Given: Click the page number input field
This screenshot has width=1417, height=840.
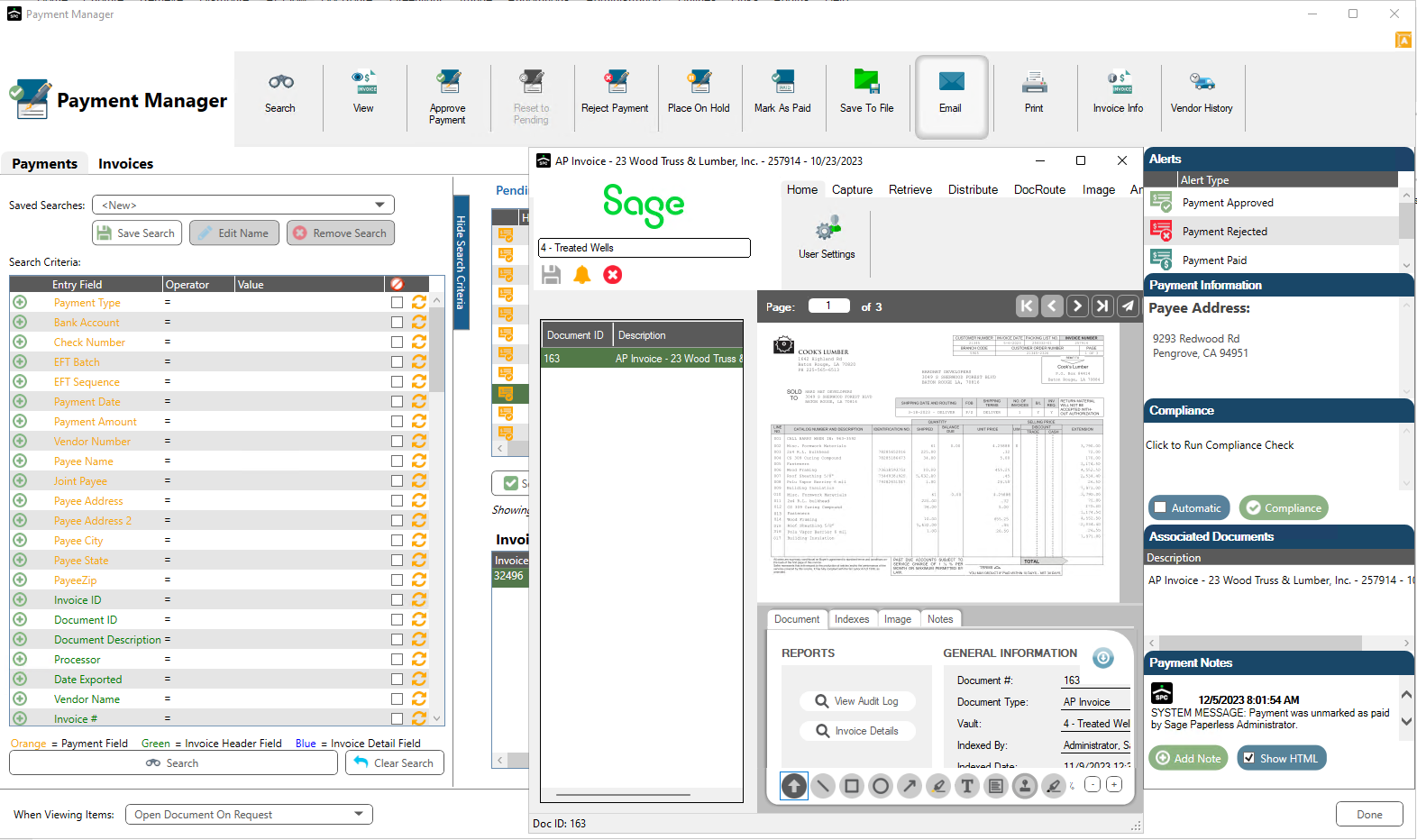Looking at the screenshot, I should point(828,306).
